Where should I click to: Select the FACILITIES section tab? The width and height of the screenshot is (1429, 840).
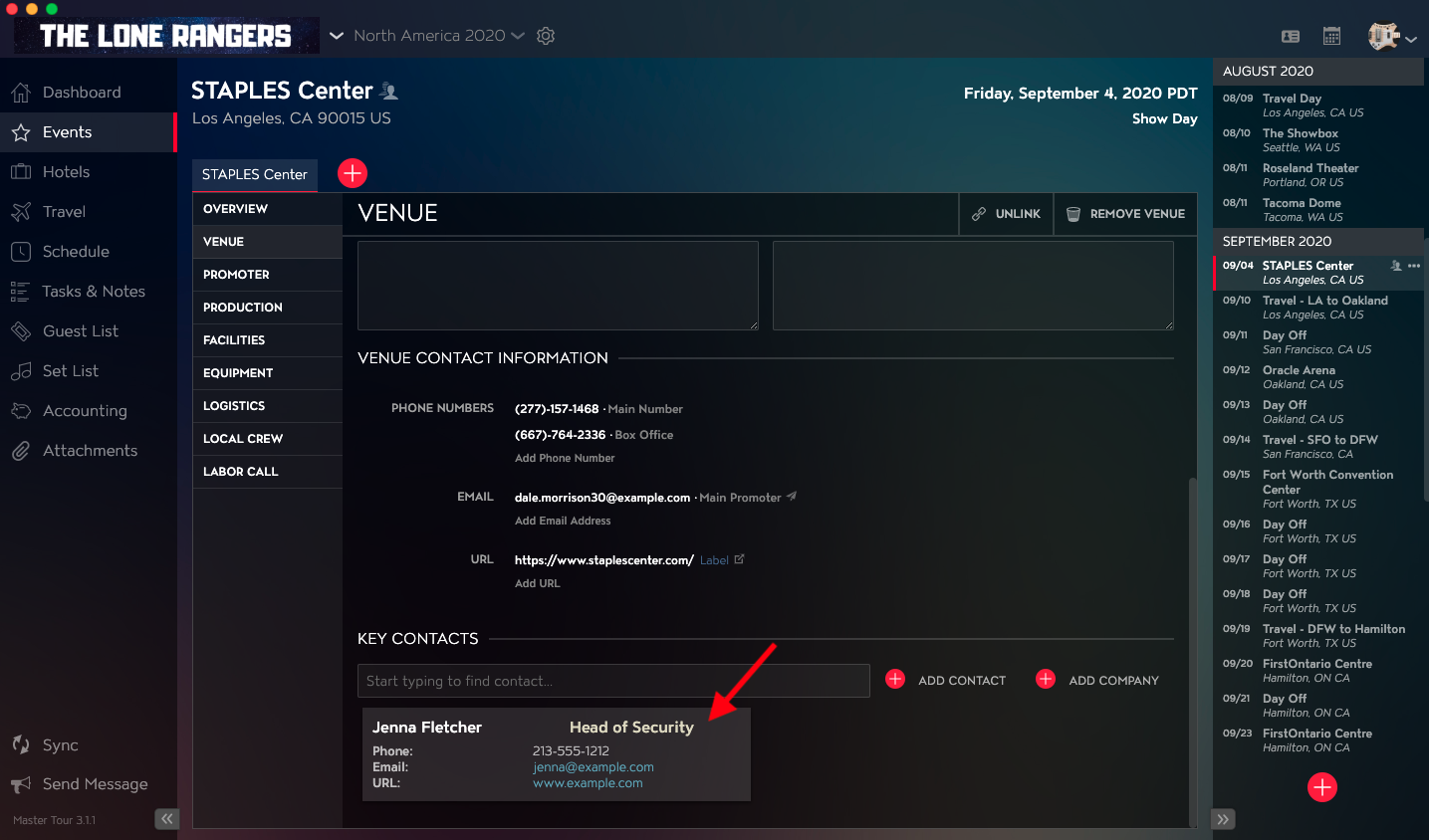(x=267, y=340)
